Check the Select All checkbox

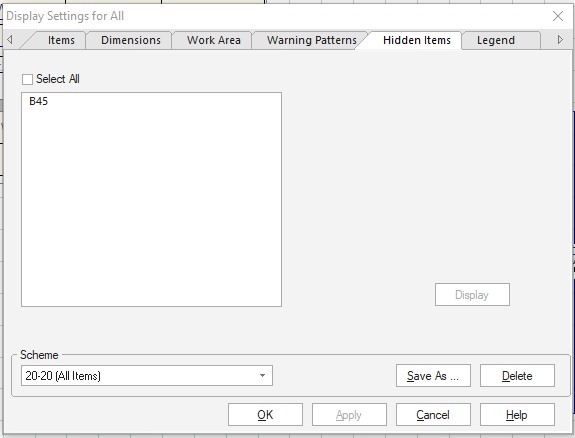tap(28, 79)
